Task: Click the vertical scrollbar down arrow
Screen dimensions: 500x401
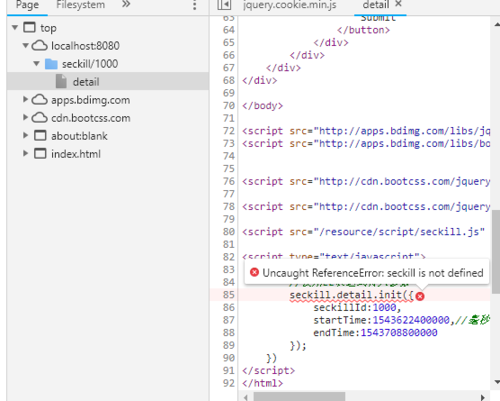Action: pos(496,382)
